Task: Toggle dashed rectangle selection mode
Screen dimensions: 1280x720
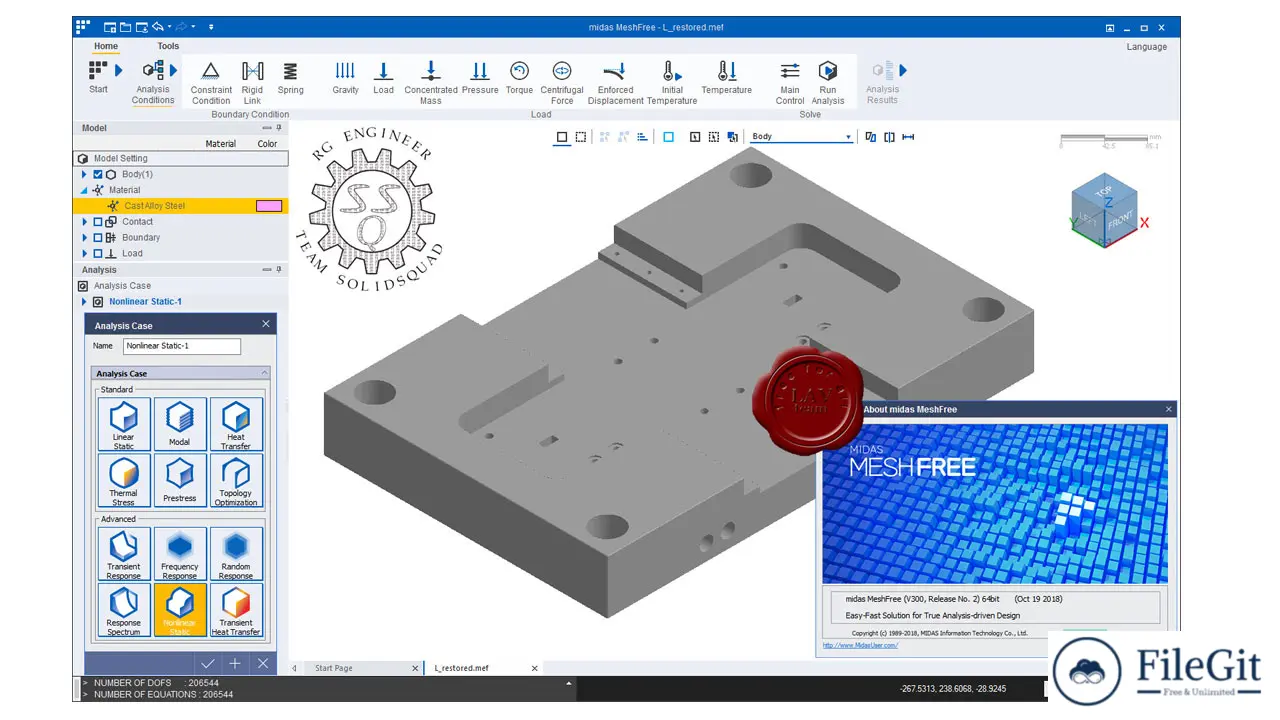Action: pyautogui.click(x=581, y=137)
